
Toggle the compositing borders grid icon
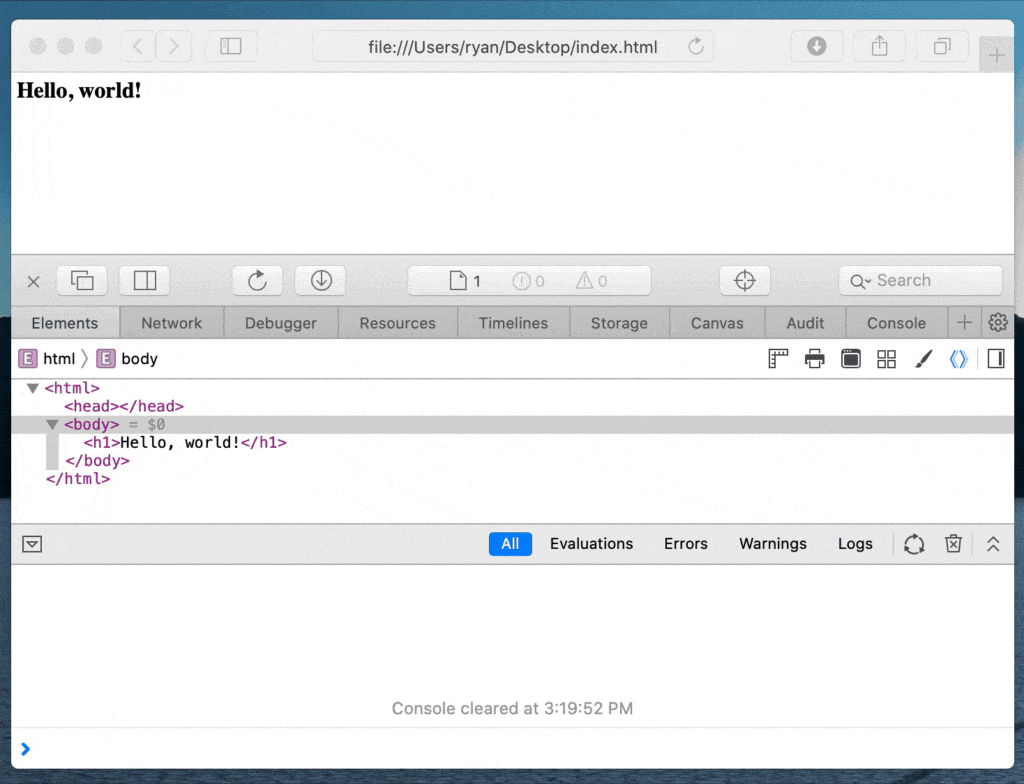(x=886, y=359)
